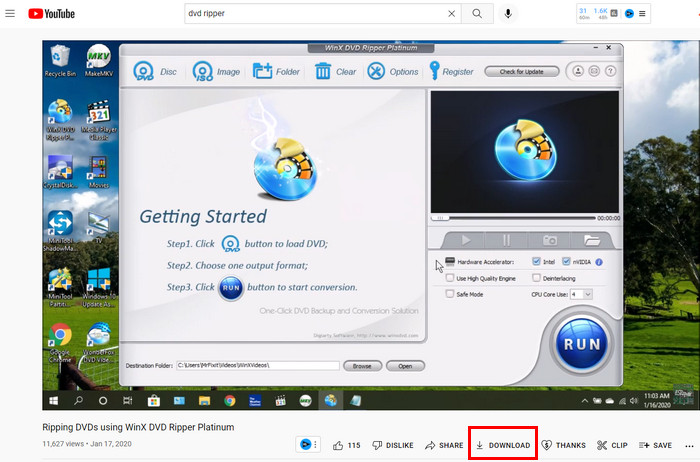Click the WinX preview pause button
This screenshot has width=700, height=462.
[506, 241]
